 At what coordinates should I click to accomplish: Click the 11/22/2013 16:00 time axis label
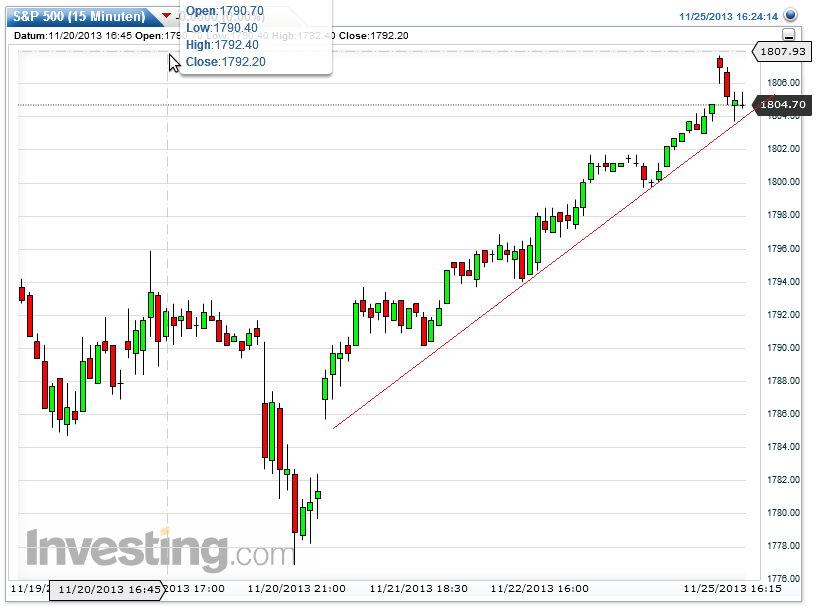[539, 589]
